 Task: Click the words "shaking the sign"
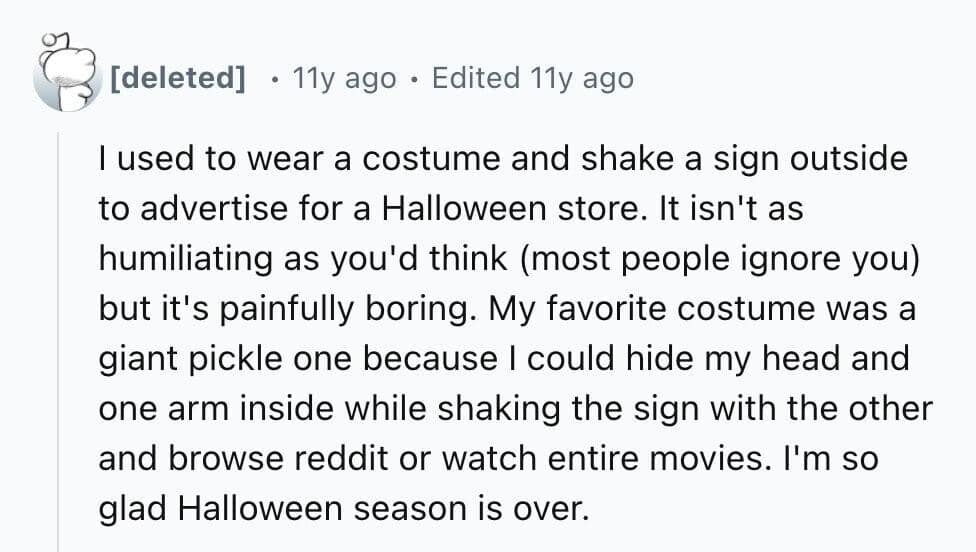coord(534,408)
